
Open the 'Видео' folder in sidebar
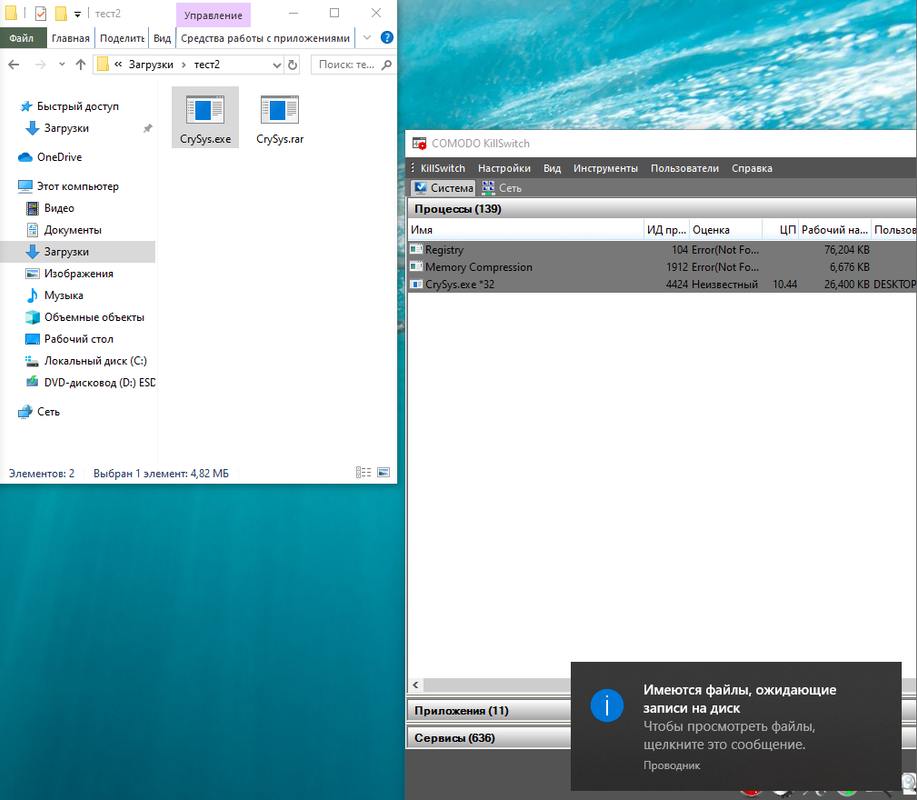coord(58,208)
